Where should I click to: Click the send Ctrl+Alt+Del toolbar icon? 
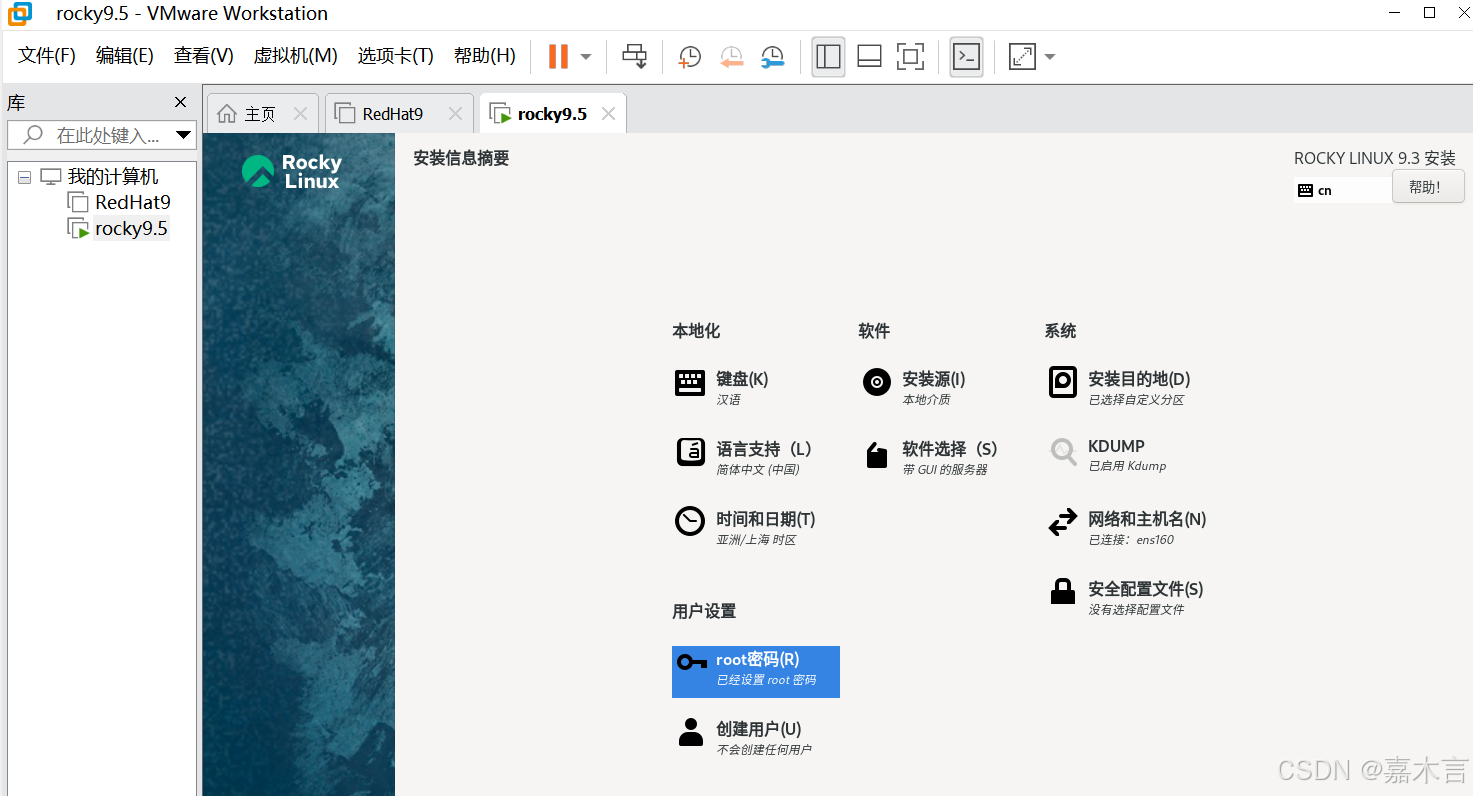tap(634, 57)
